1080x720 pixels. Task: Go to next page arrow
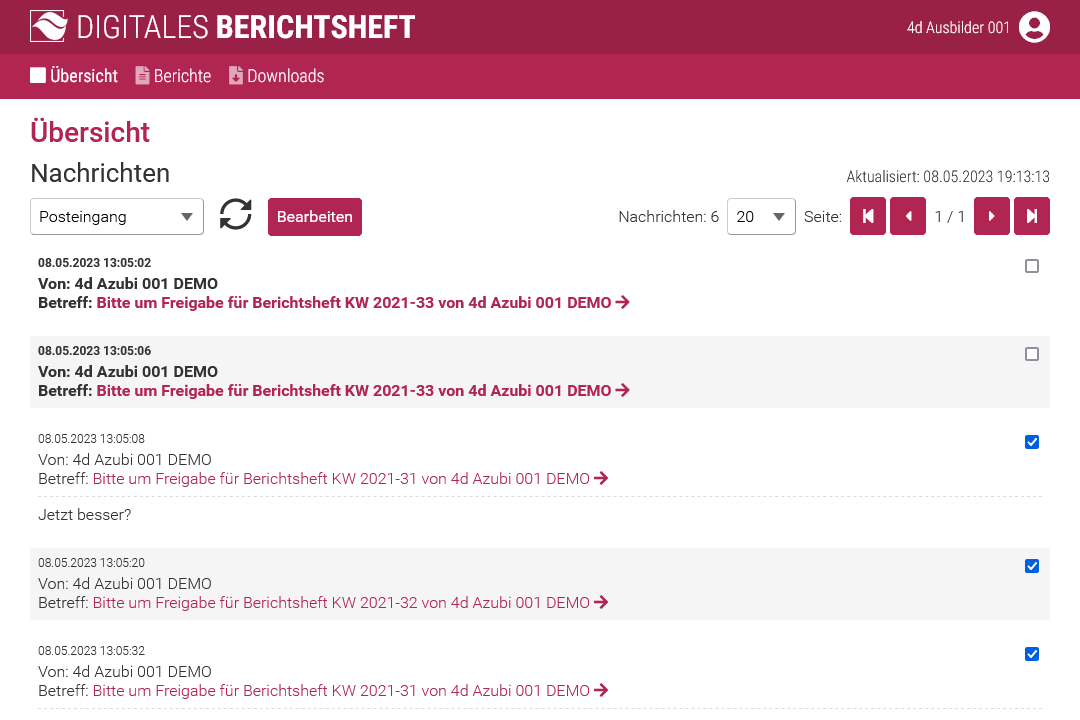[x=992, y=217]
